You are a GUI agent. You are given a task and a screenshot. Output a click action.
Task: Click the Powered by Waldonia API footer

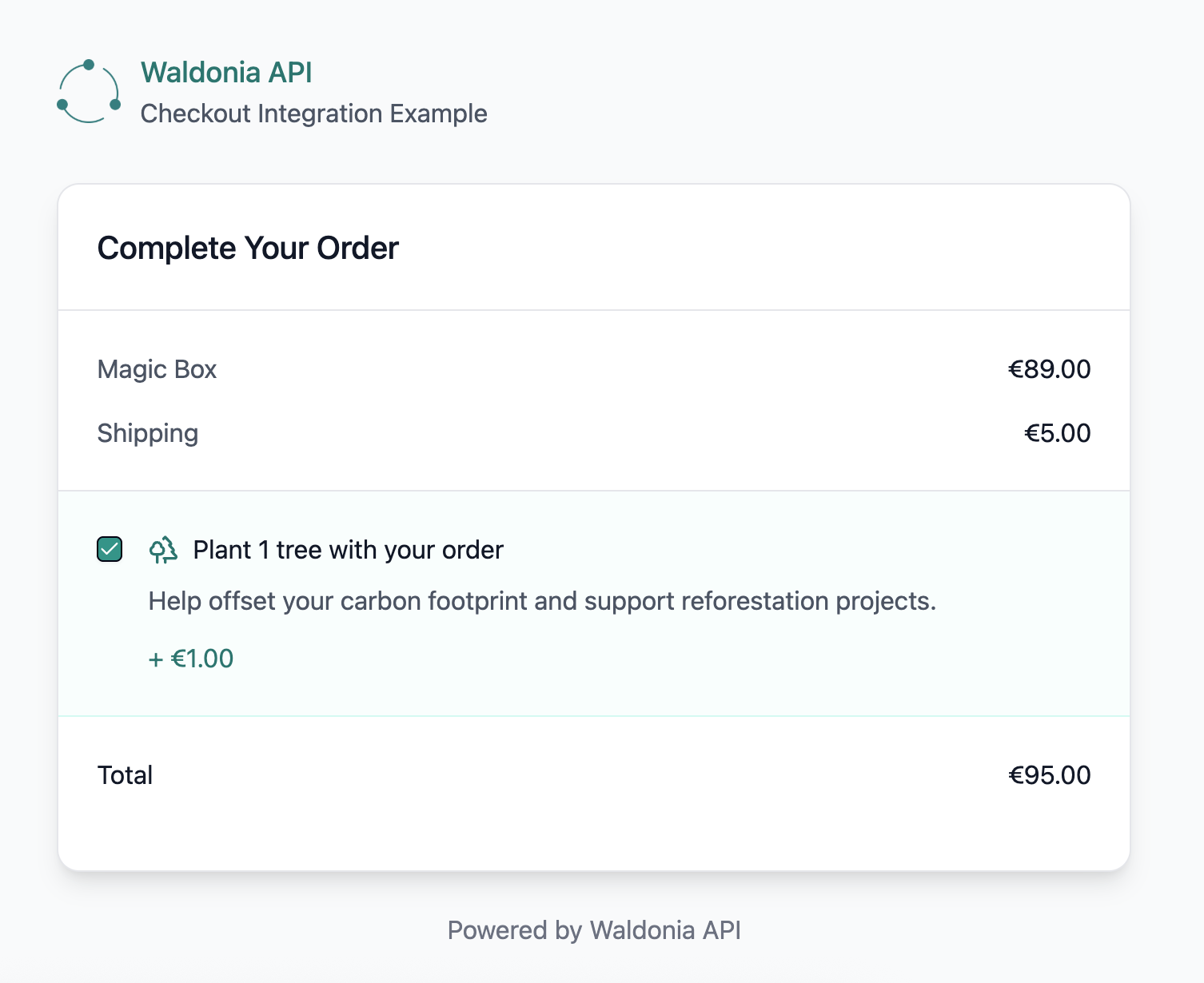[594, 930]
